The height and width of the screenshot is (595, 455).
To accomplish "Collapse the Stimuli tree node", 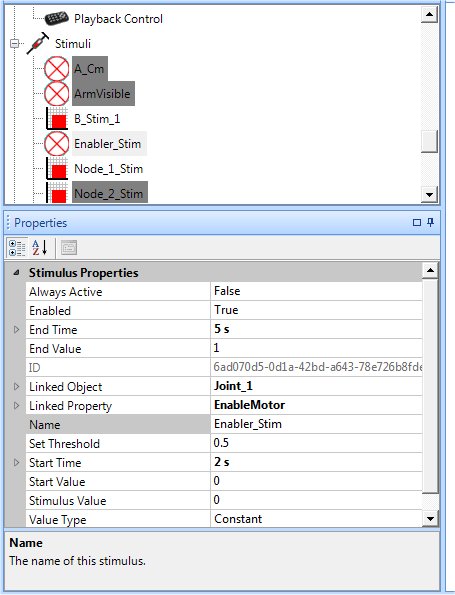I will [x=14, y=44].
